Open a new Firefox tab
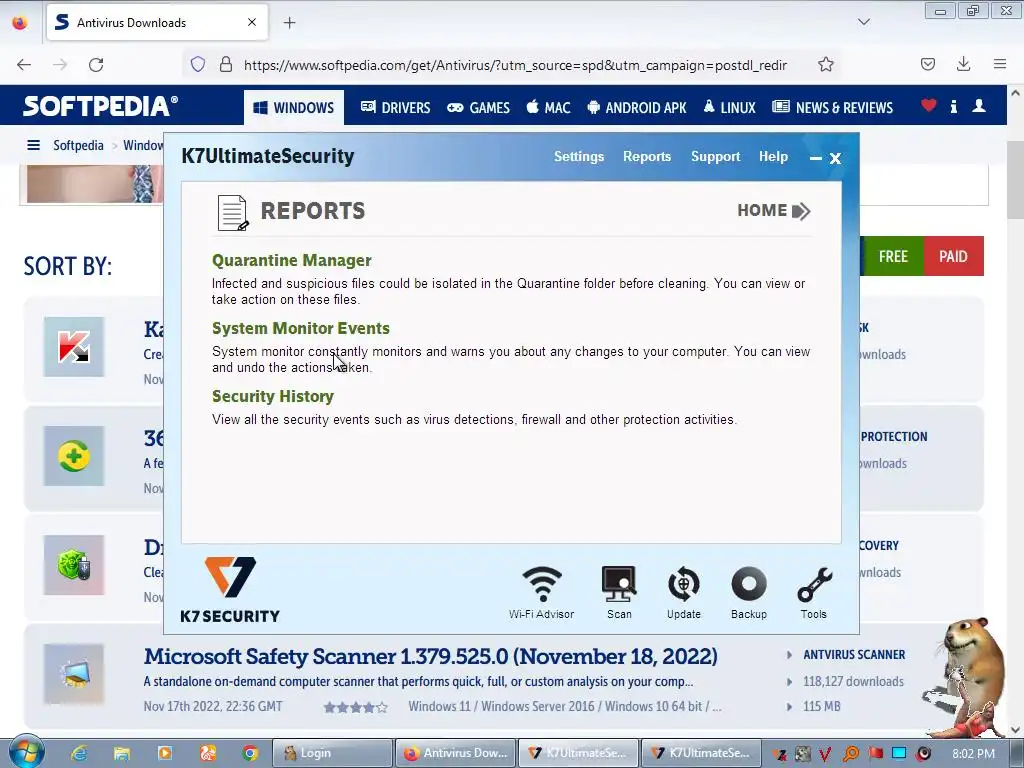 (289, 23)
